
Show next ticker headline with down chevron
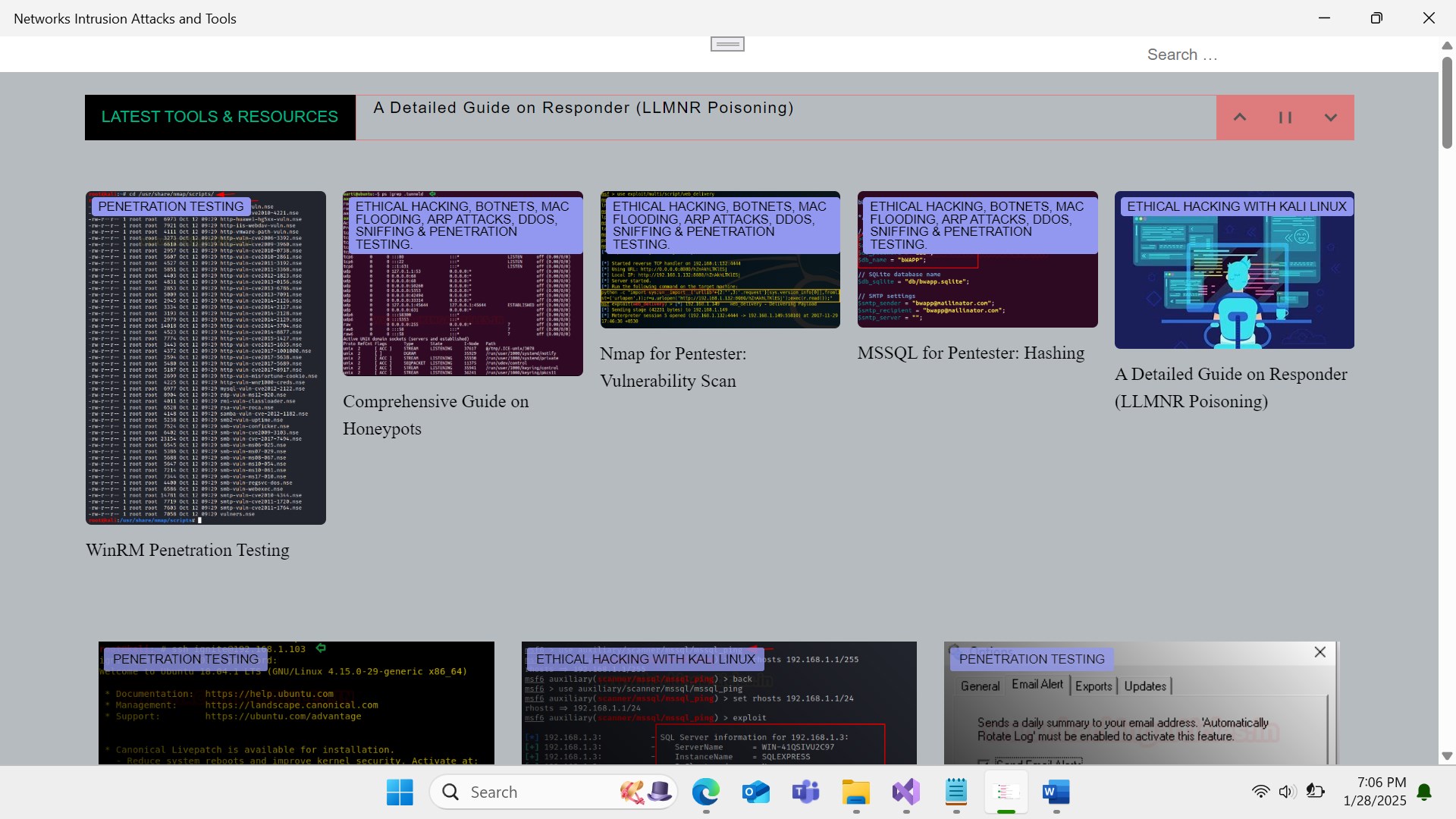(1330, 118)
